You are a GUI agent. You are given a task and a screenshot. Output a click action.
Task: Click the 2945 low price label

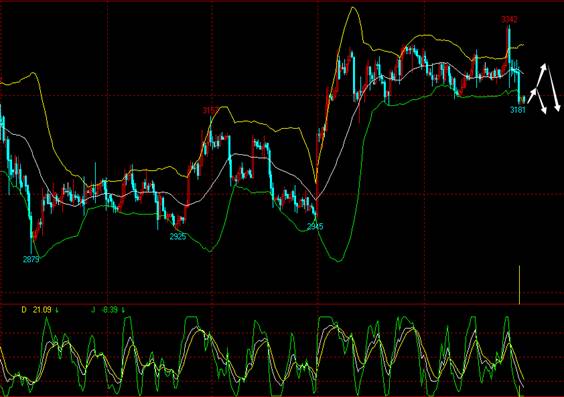pos(315,226)
